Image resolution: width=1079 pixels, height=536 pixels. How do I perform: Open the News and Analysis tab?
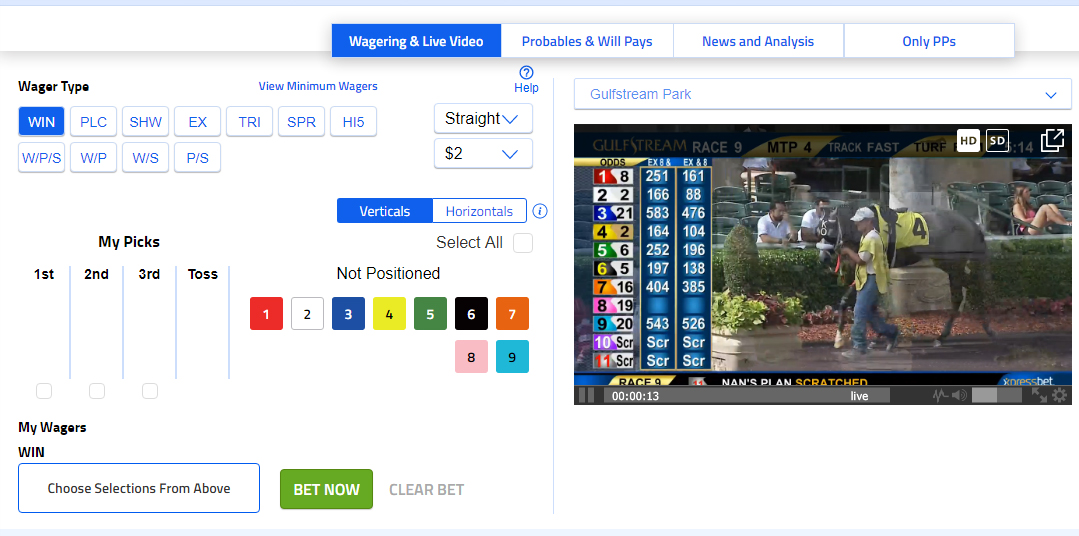758,41
